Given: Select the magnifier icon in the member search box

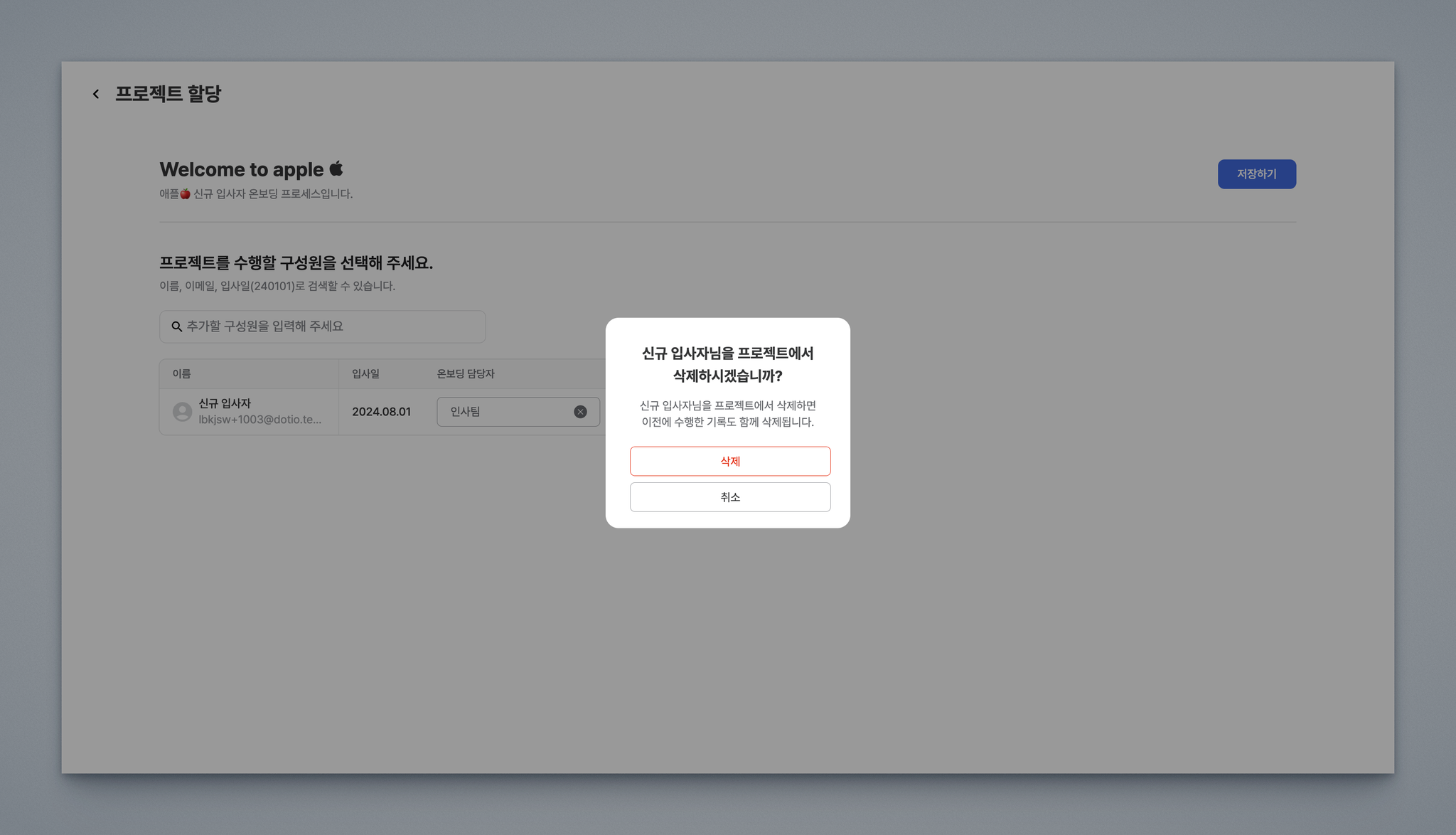Looking at the screenshot, I should [x=177, y=326].
